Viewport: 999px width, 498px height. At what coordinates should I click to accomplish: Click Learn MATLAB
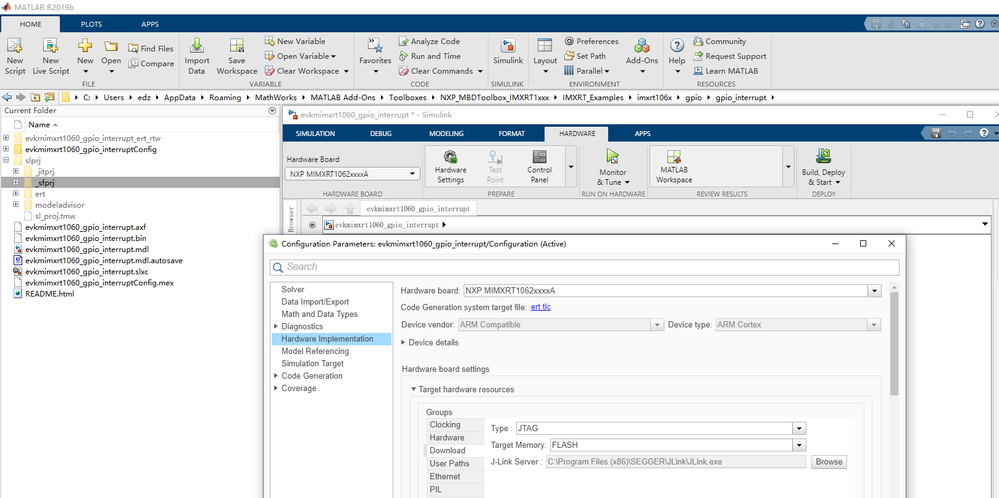[726, 71]
